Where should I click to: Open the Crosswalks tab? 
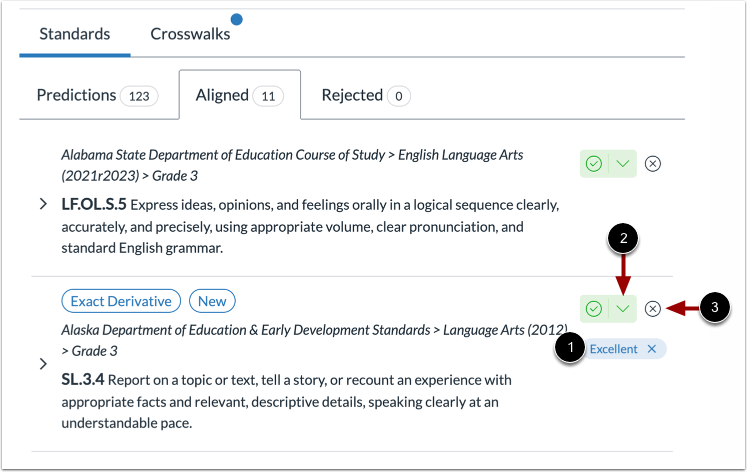(190, 34)
